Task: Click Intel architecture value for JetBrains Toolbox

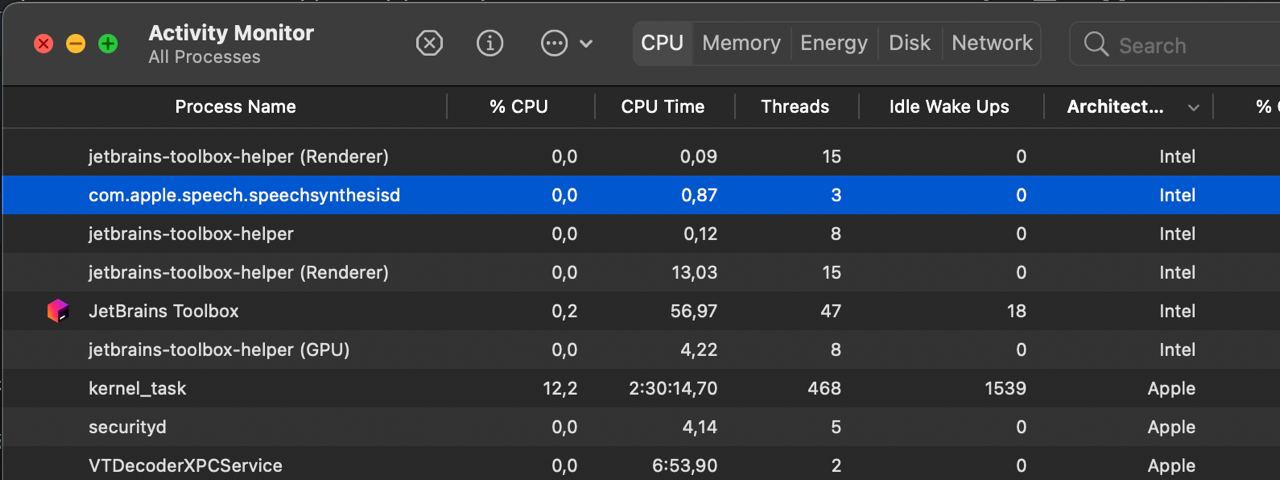Action: tap(1177, 311)
